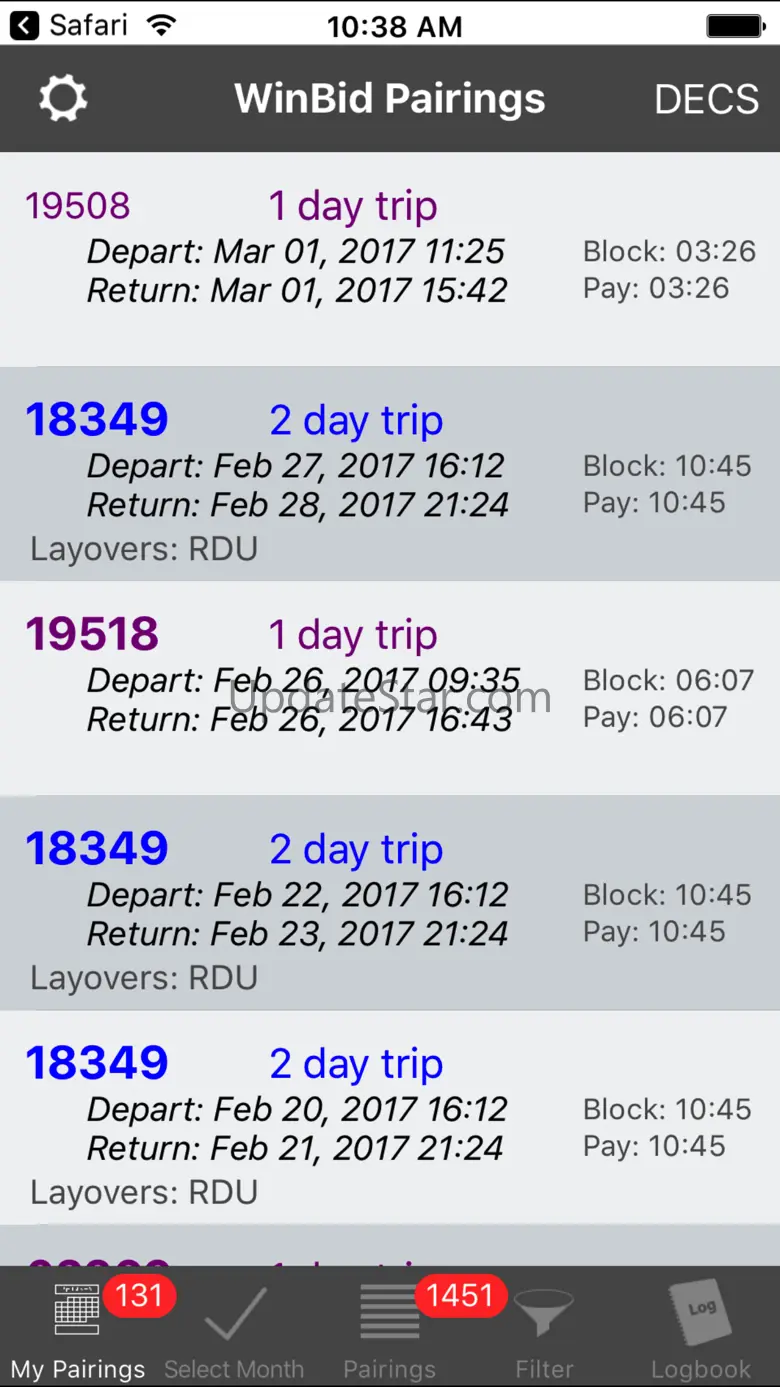Tap the Safari back arrow icon
This screenshot has height=1387, width=780.
click(x=24, y=26)
